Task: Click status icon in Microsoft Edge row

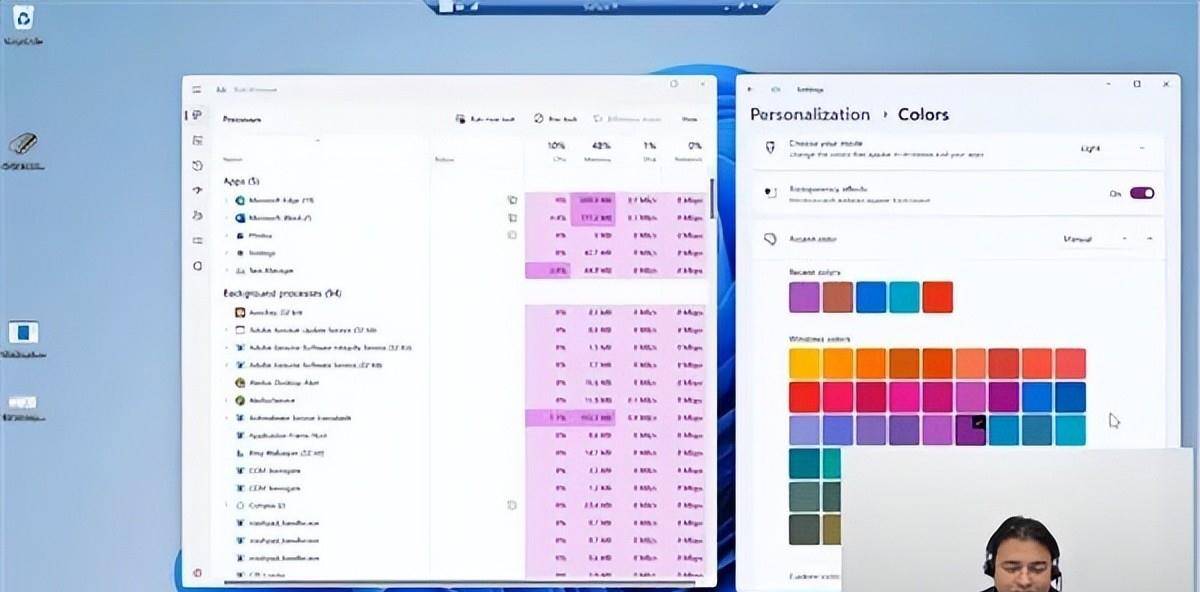Action: [512, 200]
